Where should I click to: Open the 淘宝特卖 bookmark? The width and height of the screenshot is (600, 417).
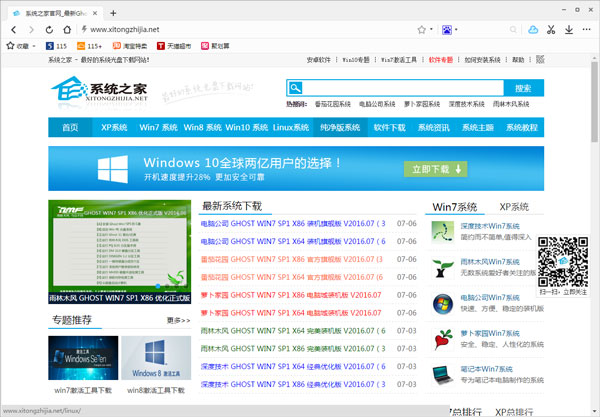[x=128, y=46]
